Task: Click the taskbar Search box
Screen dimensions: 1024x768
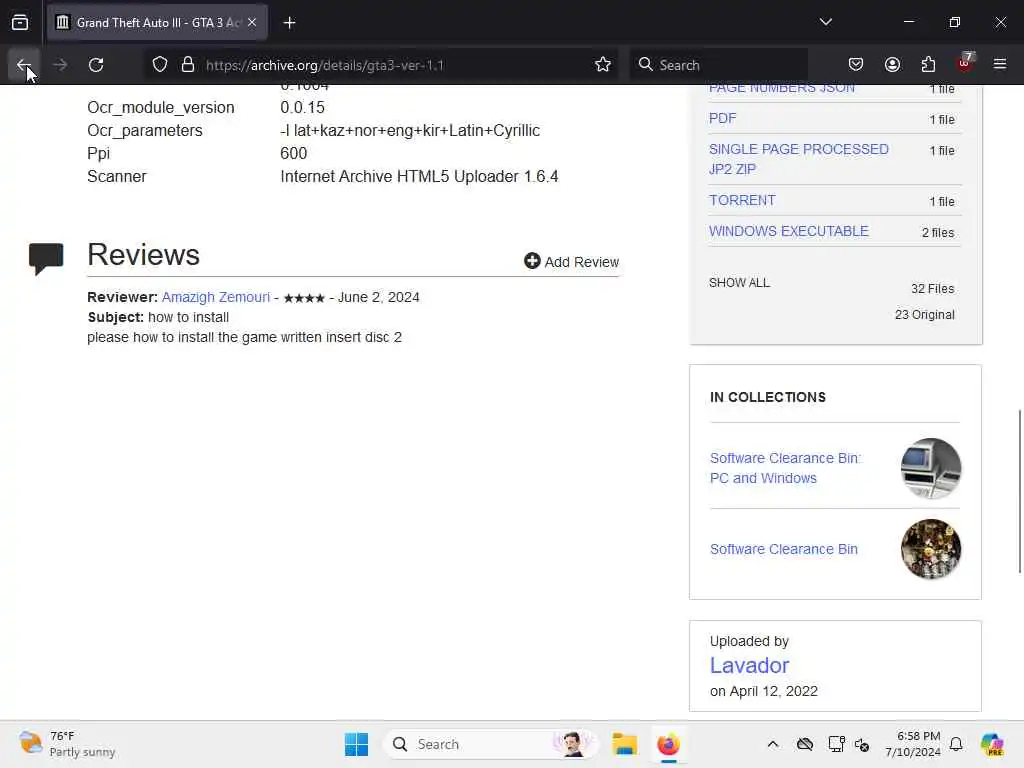Action: (491, 744)
